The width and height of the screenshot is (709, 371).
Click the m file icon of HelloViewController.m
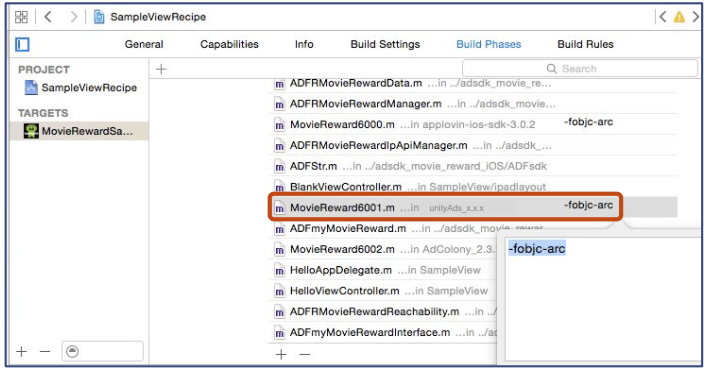click(x=280, y=291)
